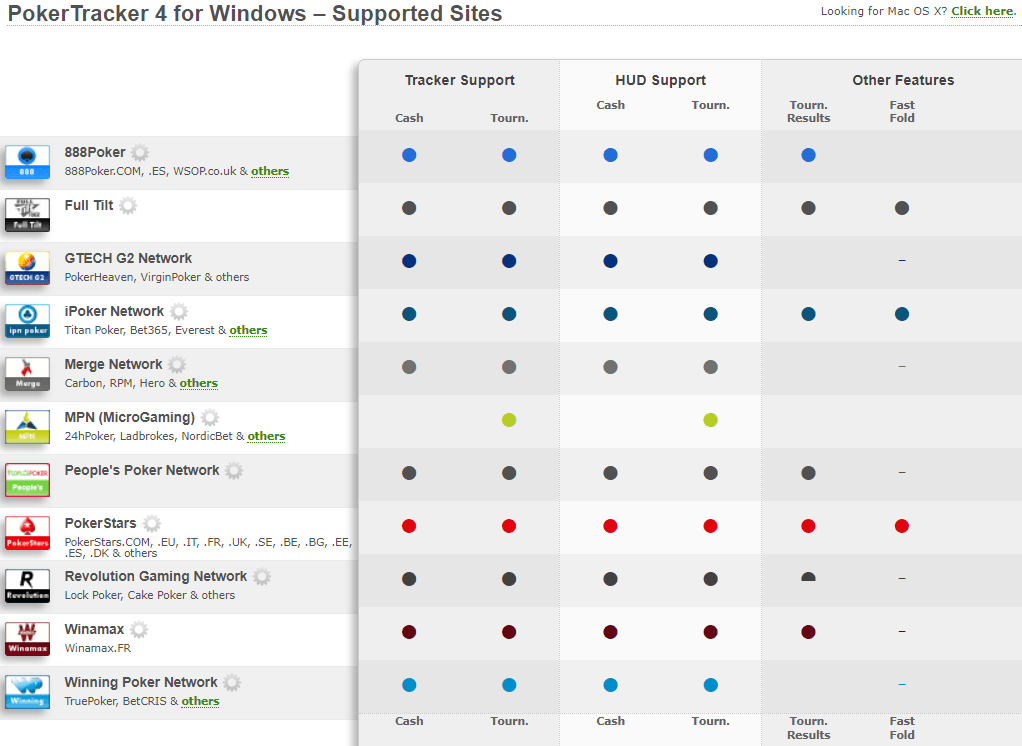Open the 'others' link under Merge Network
This screenshot has height=746, width=1022.
point(199,383)
